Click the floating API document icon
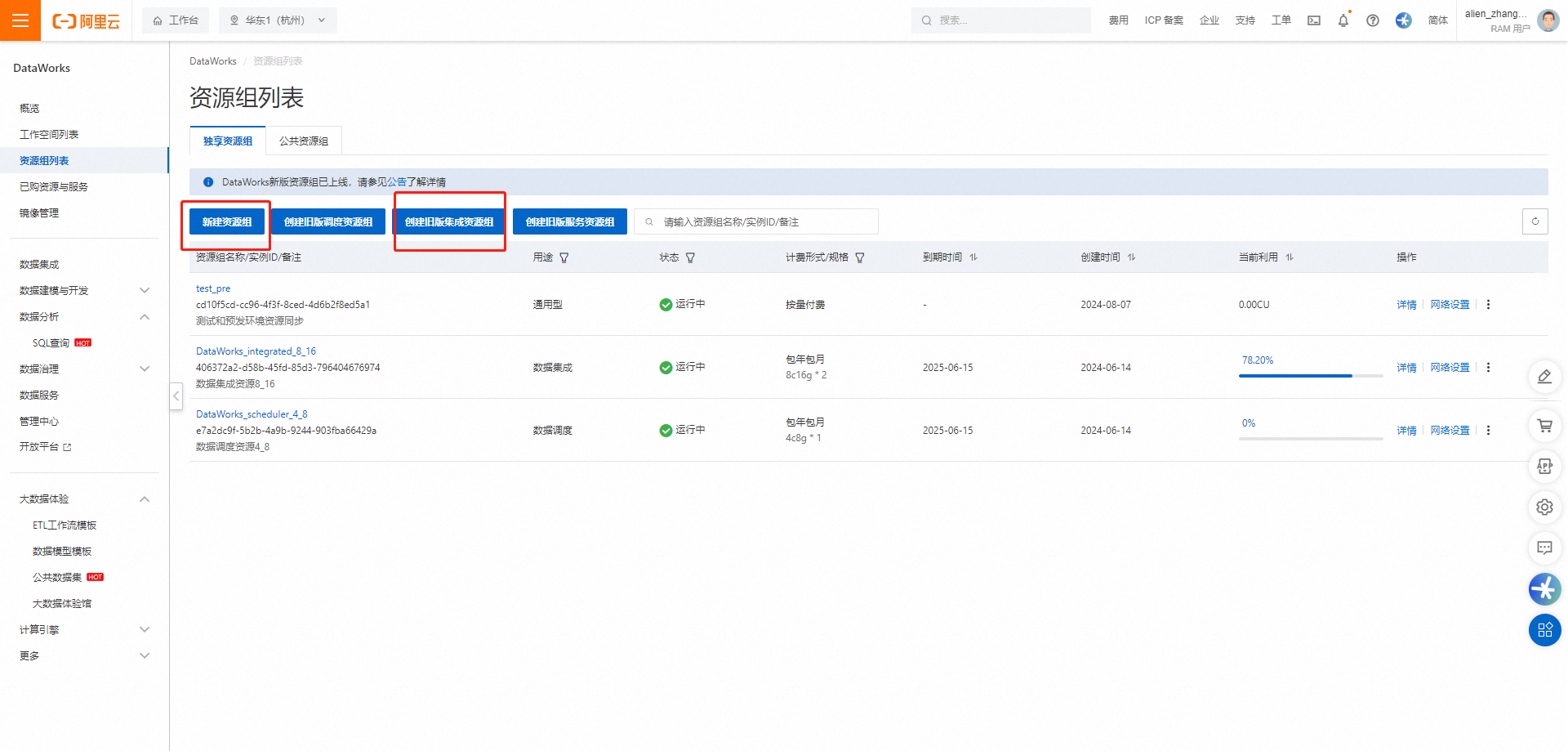 click(x=1544, y=466)
